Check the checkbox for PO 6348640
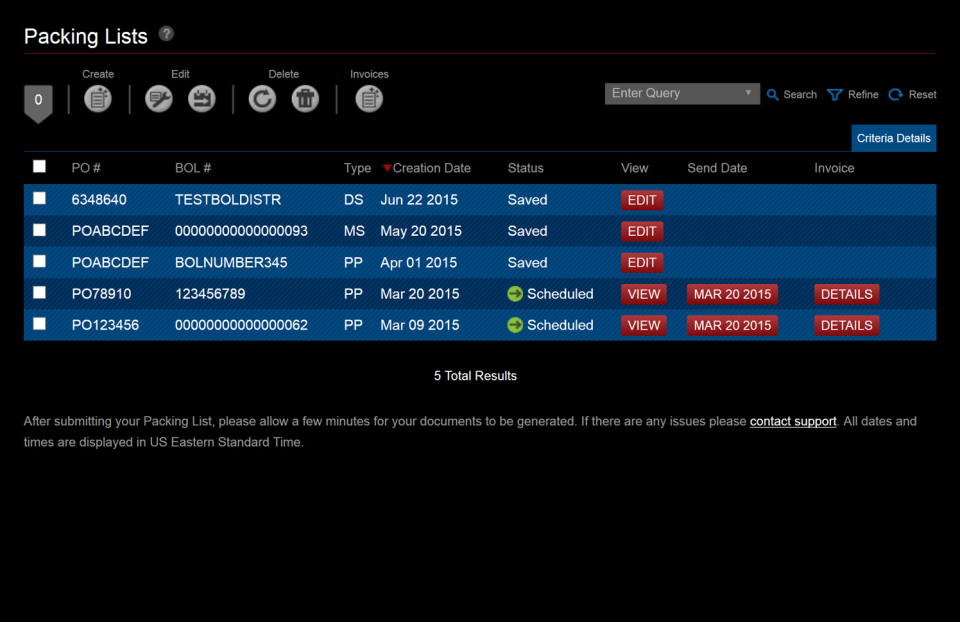This screenshot has width=960, height=622. click(x=40, y=199)
